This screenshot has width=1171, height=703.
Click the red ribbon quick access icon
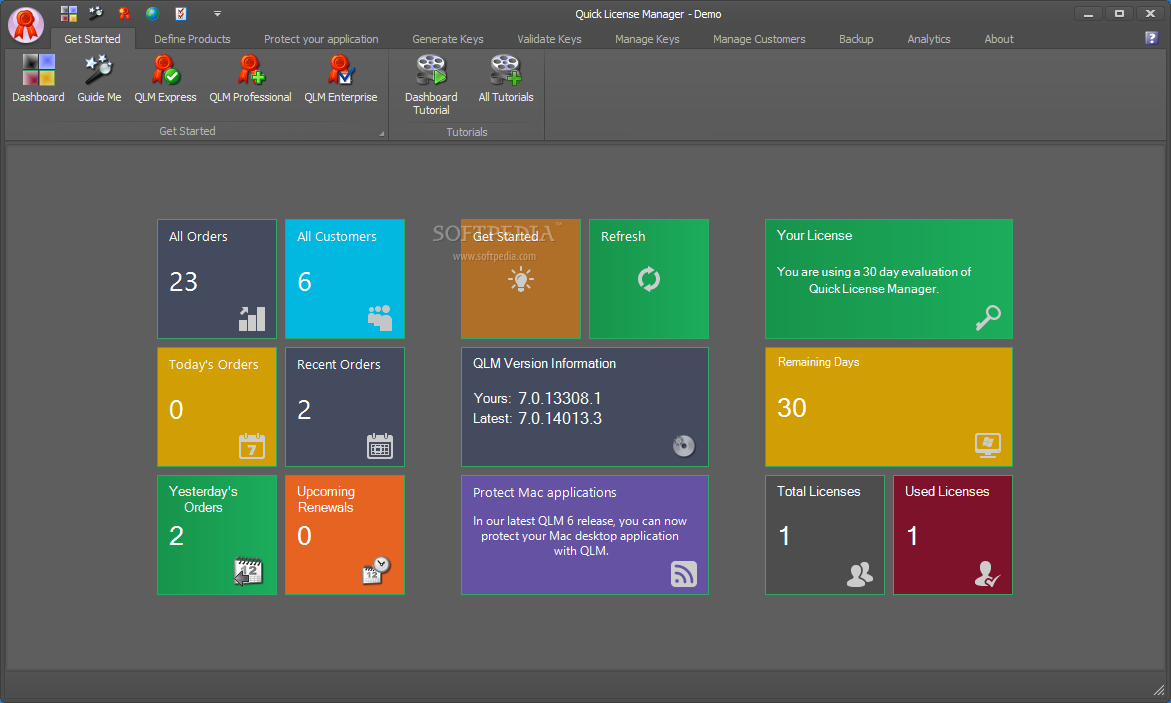124,13
